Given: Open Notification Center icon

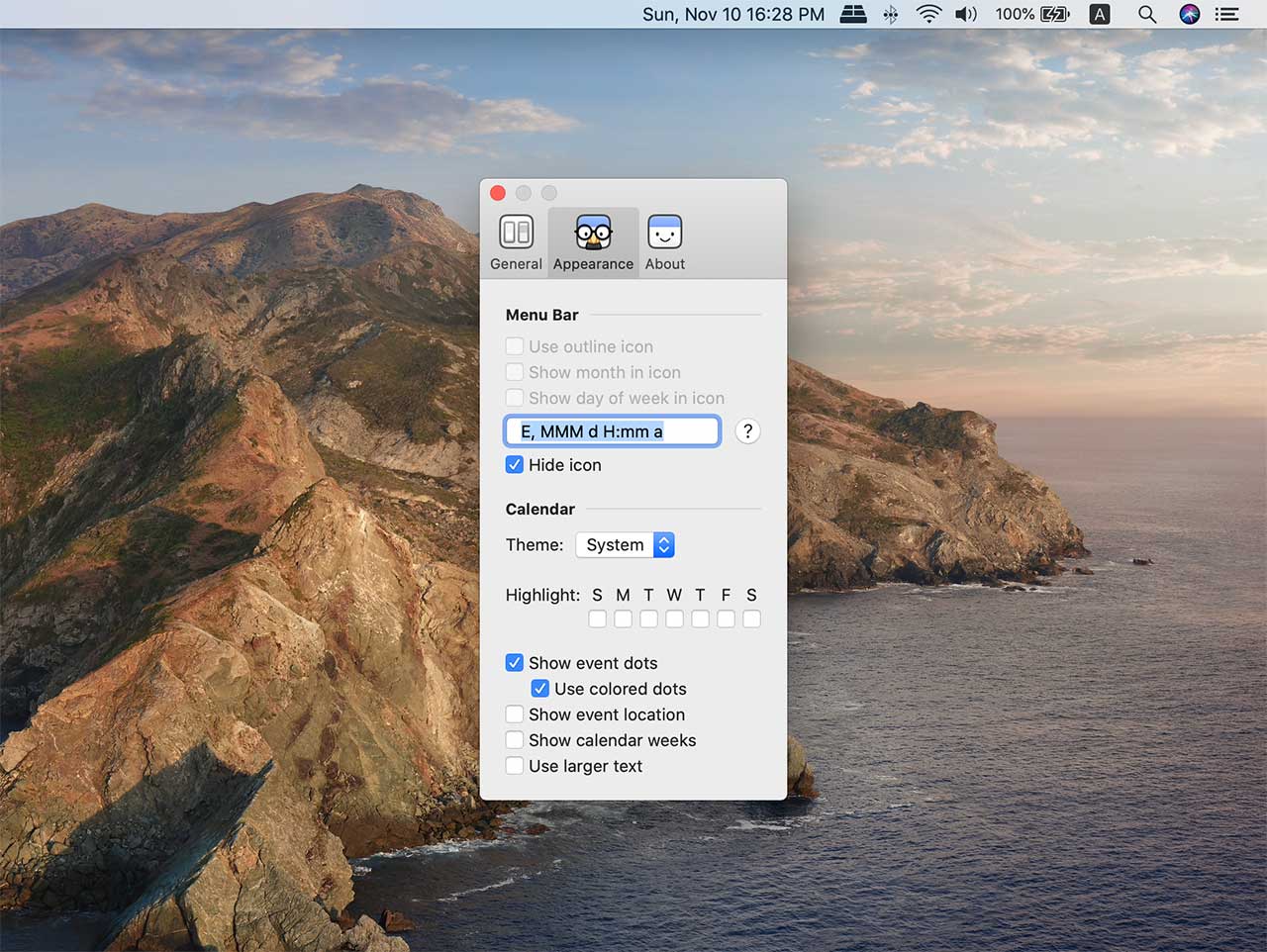Looking at the screenshot, I should (1227, 14).
